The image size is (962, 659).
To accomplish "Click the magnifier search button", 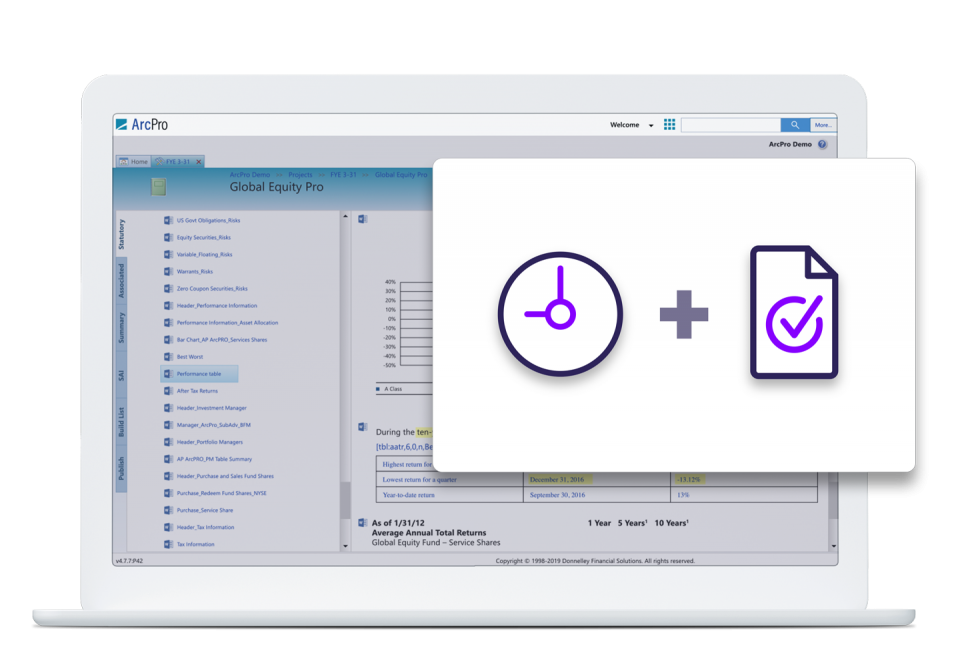I will click(795, 125).
